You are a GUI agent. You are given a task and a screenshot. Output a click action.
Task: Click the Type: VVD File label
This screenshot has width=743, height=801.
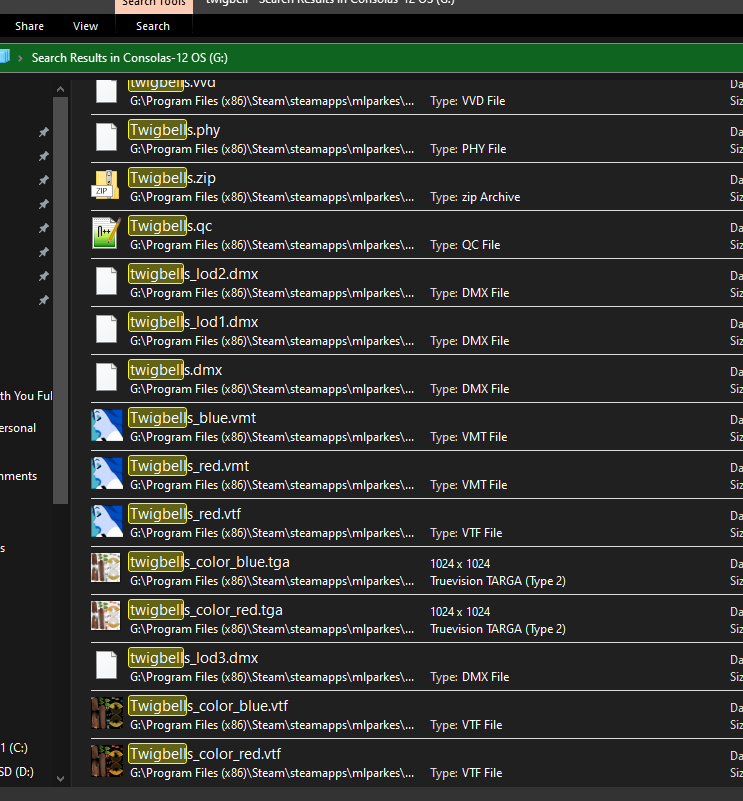(x=468, y=101)
